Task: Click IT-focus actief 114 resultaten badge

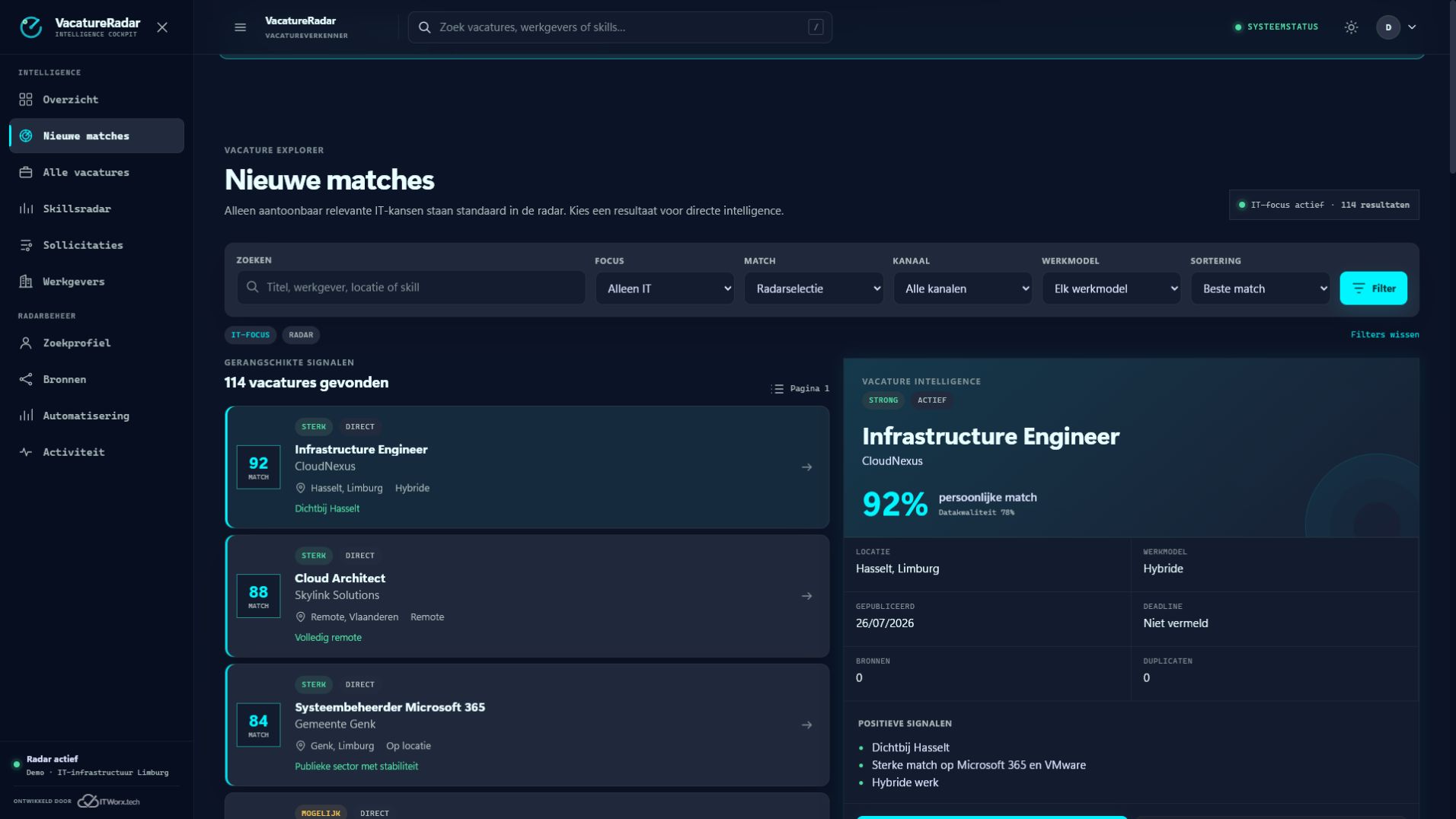Action: click(x=1323, y=206)
